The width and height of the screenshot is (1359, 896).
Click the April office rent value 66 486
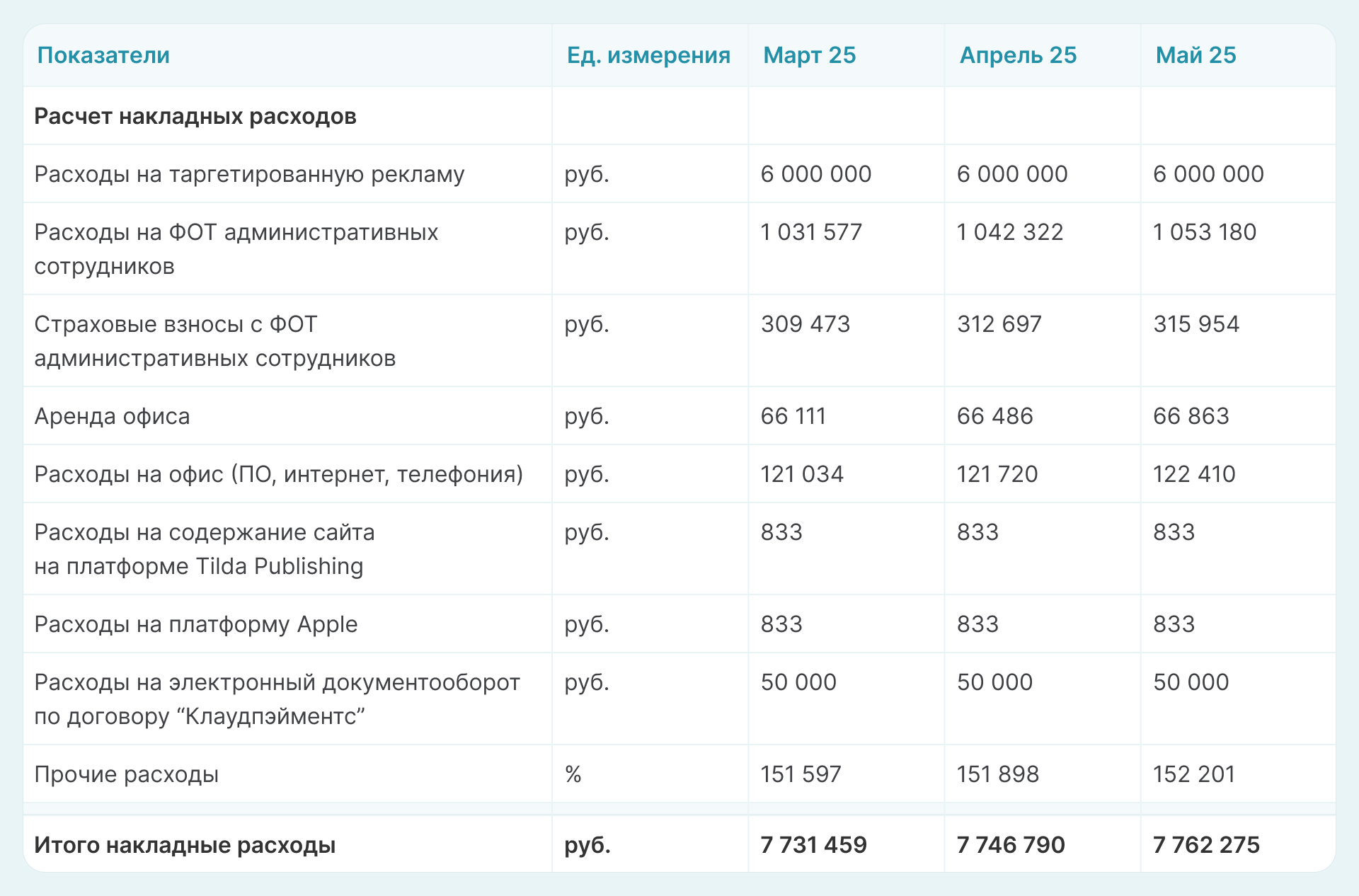(994, 416)
